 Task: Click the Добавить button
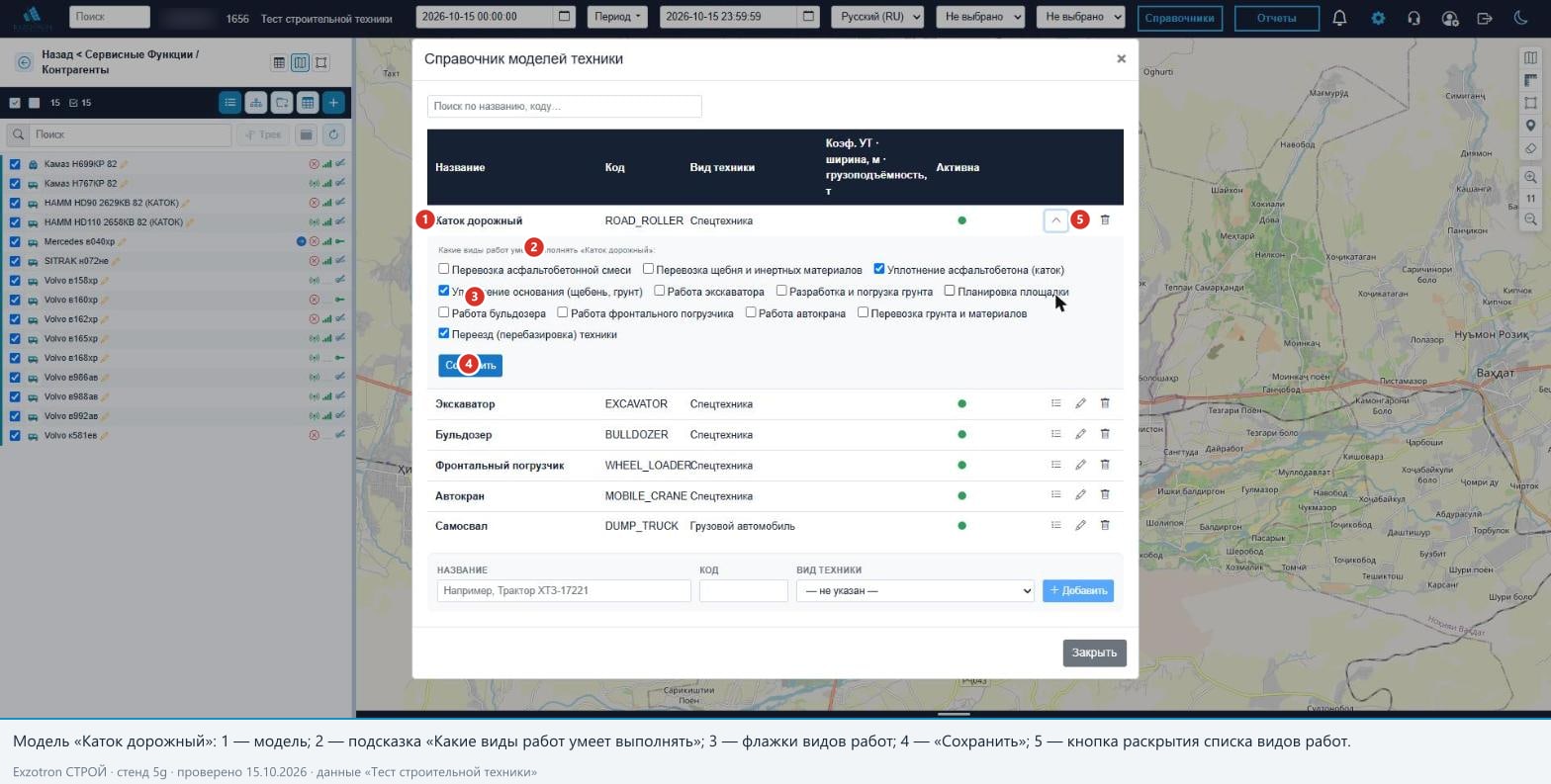coord(1078,590)
